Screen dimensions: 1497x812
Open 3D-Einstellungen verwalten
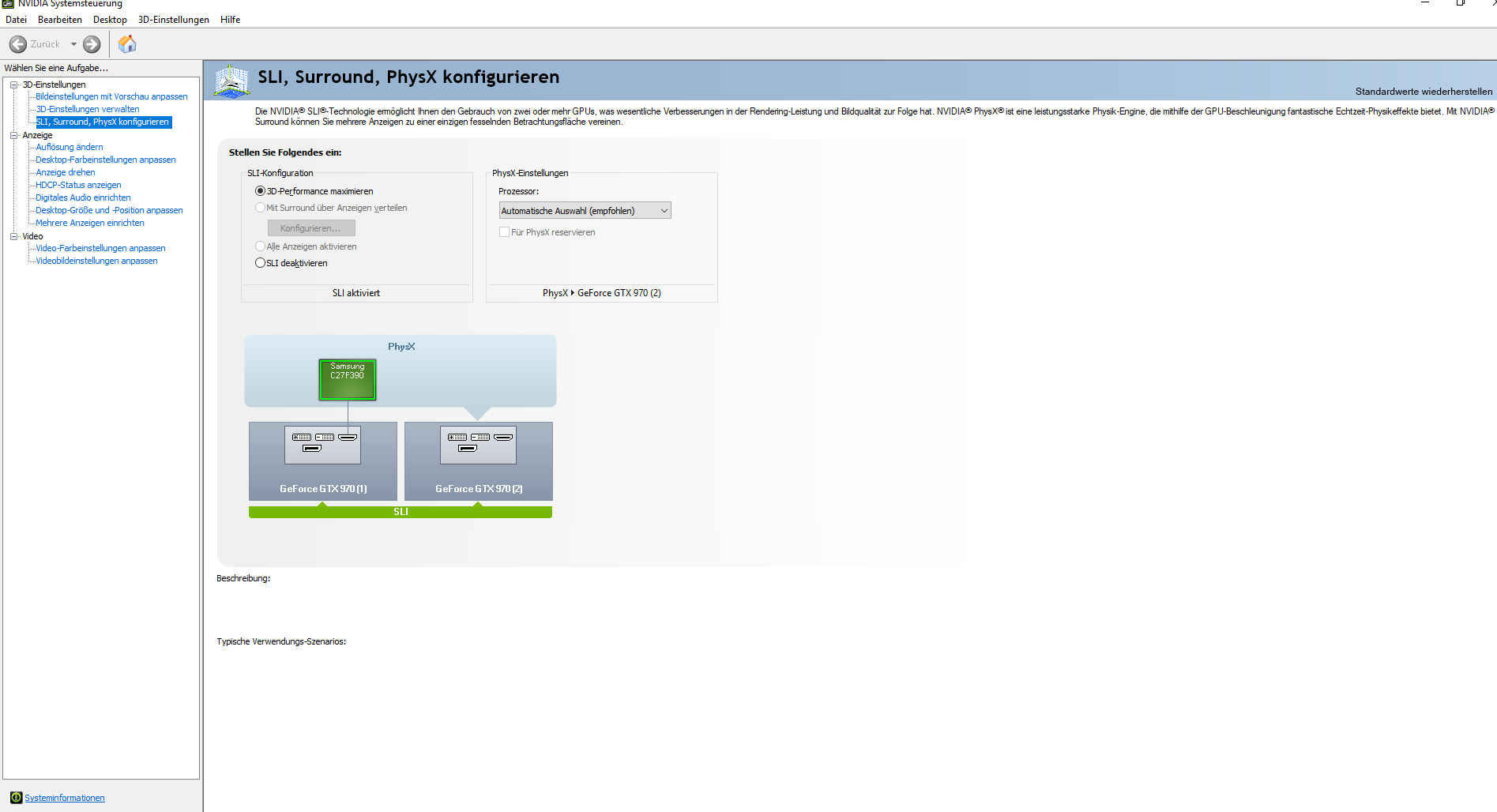[x=88, y=109]
